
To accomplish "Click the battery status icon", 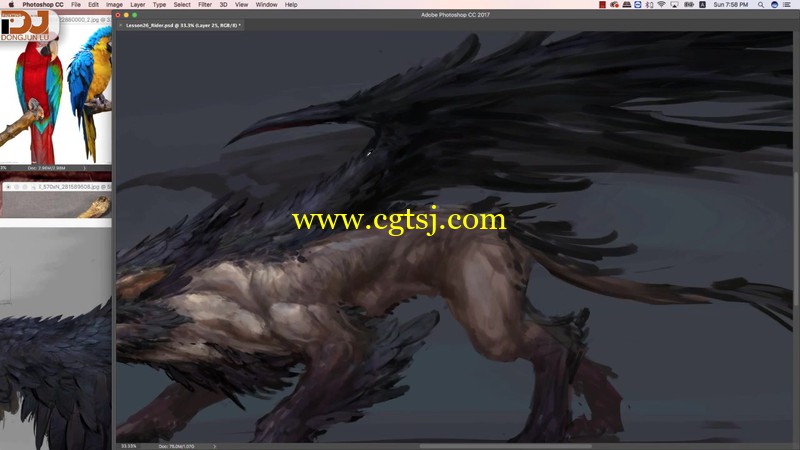I will tap(689, 5).
